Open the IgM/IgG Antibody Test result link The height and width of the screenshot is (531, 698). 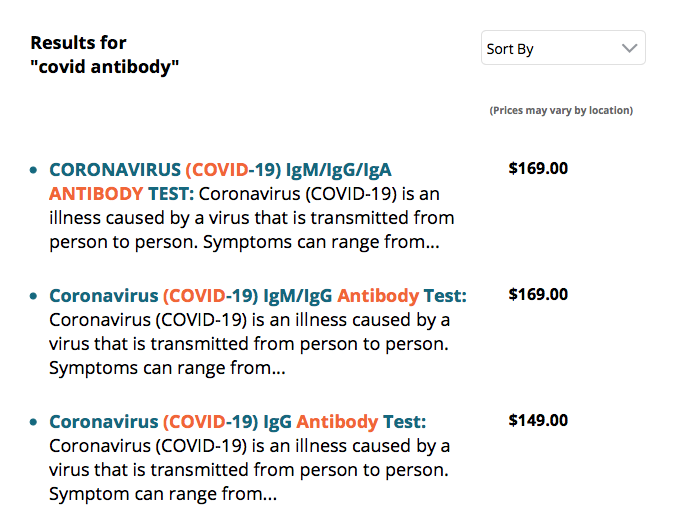258,296
